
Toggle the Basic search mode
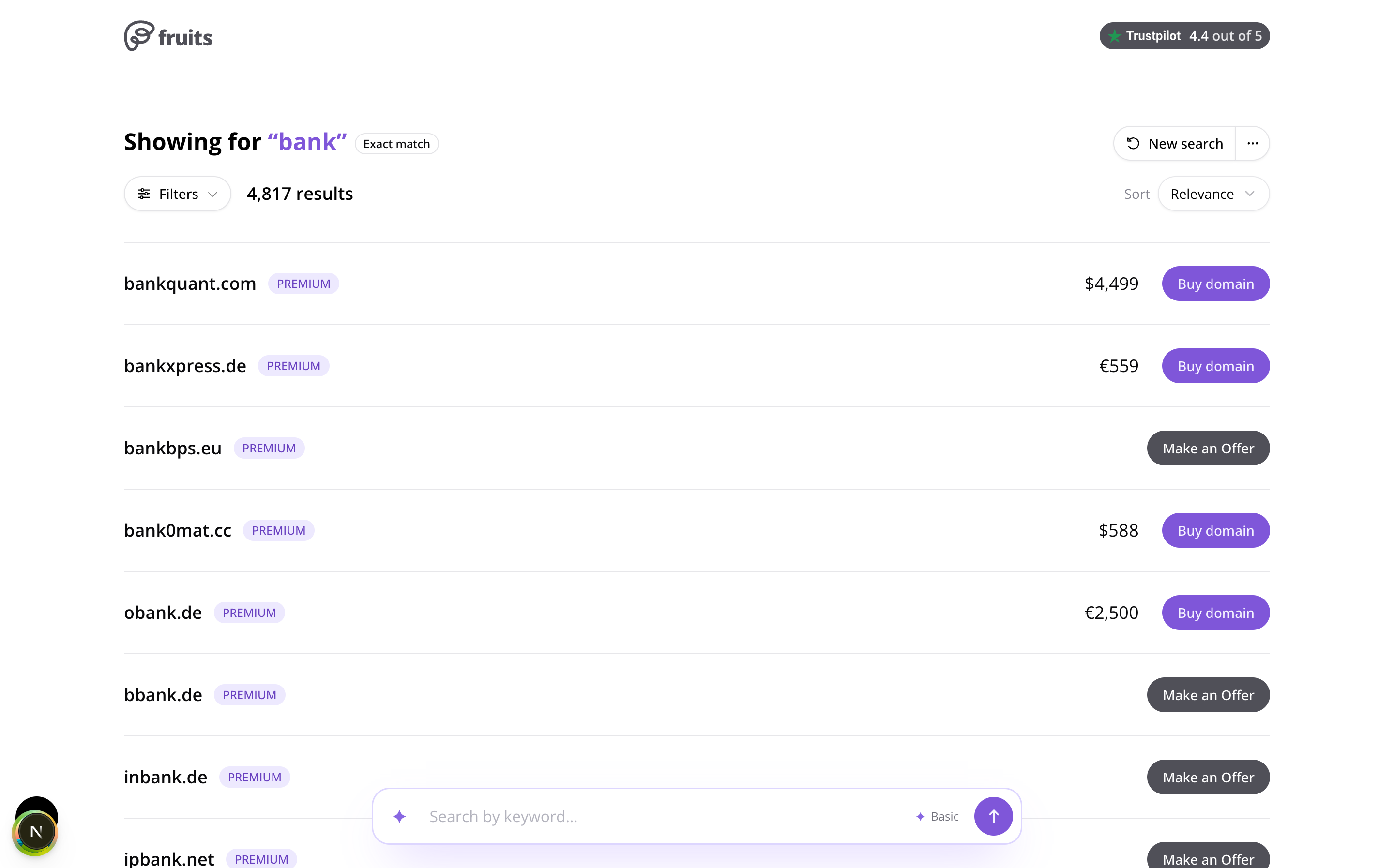click(937, 816)
